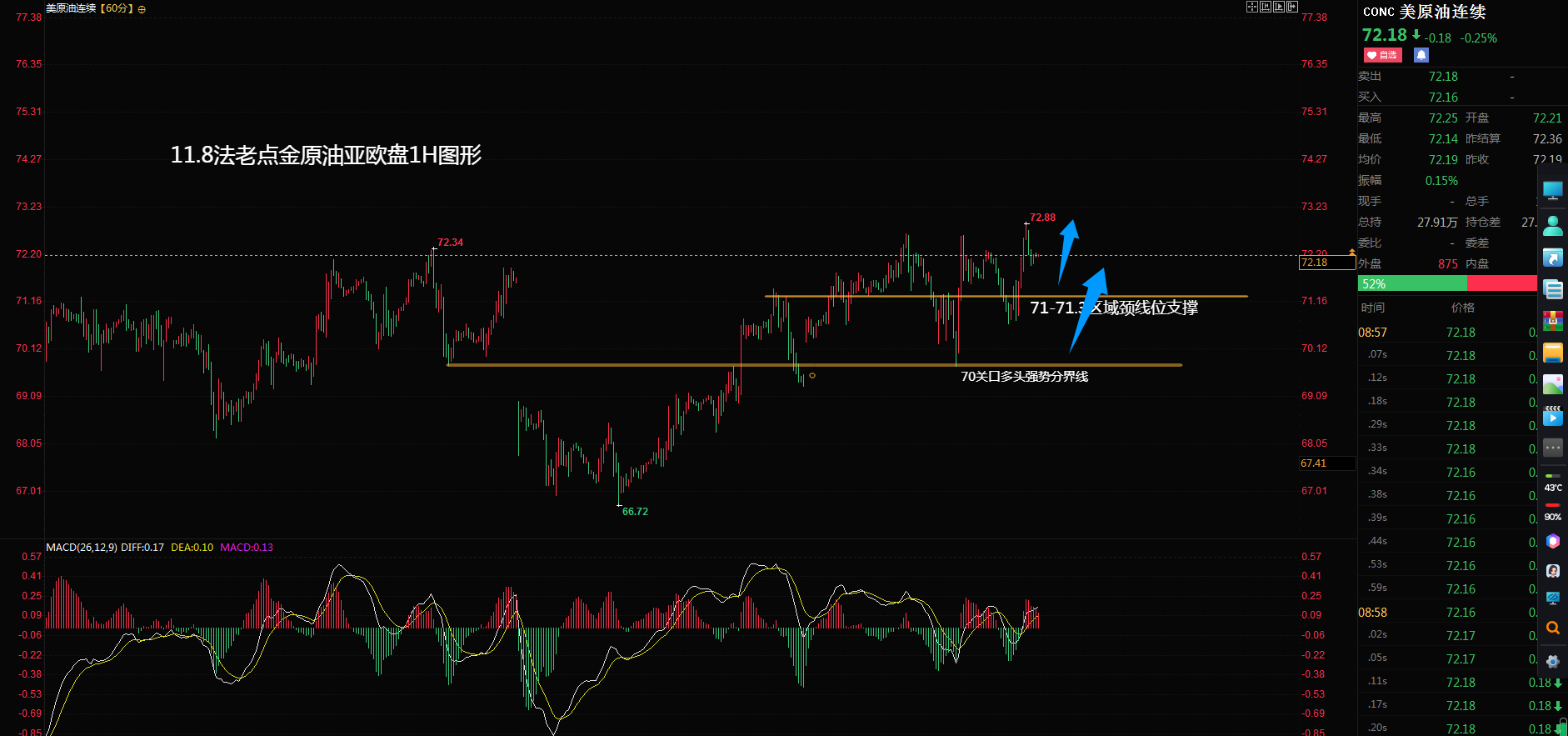Click the chart playback icon in chart toolbar

point(1279,7)
